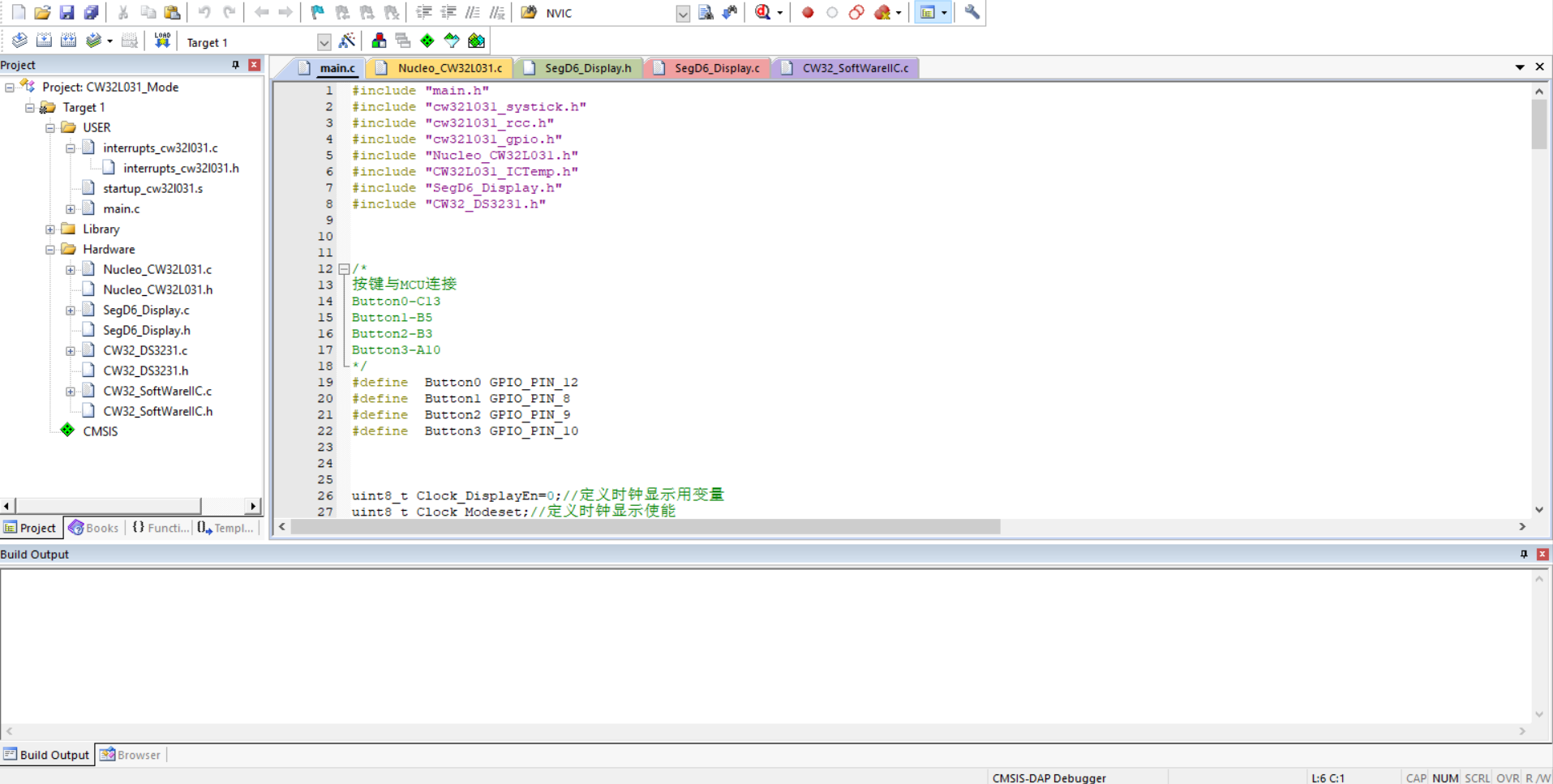
Task: Open the window layout icon
Action: coord(928,12)
